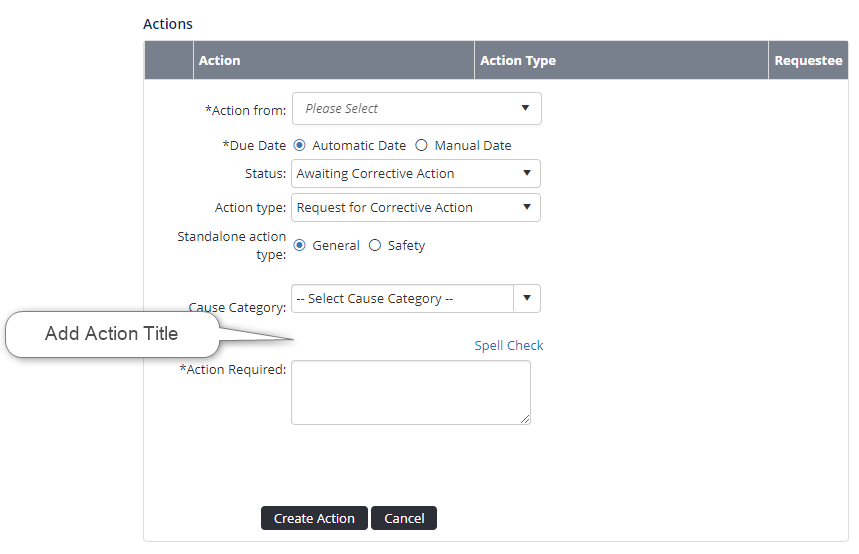Image resolution: width=859 pixels, height=554 pixels.
Task: Select General standalone action type
Action: (x=300, y=245)
